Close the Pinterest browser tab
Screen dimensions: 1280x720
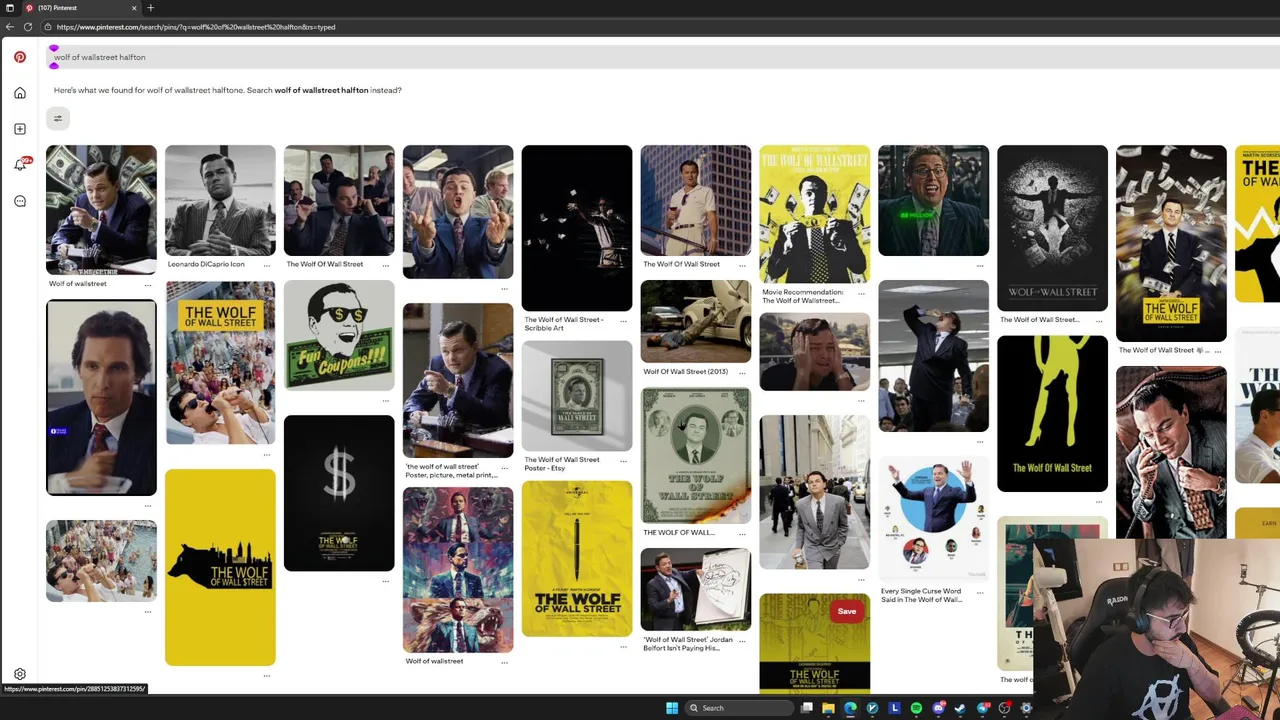(134, 8)
